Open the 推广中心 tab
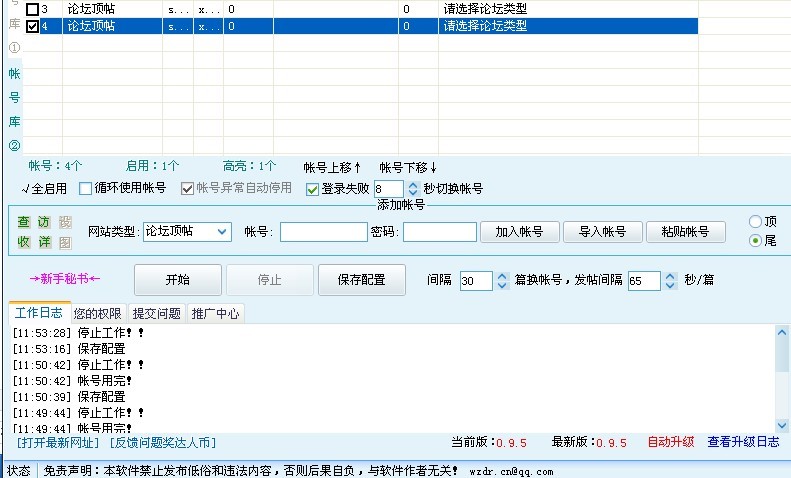This screenshot has width=791, height=478. (x=215, y=313)
